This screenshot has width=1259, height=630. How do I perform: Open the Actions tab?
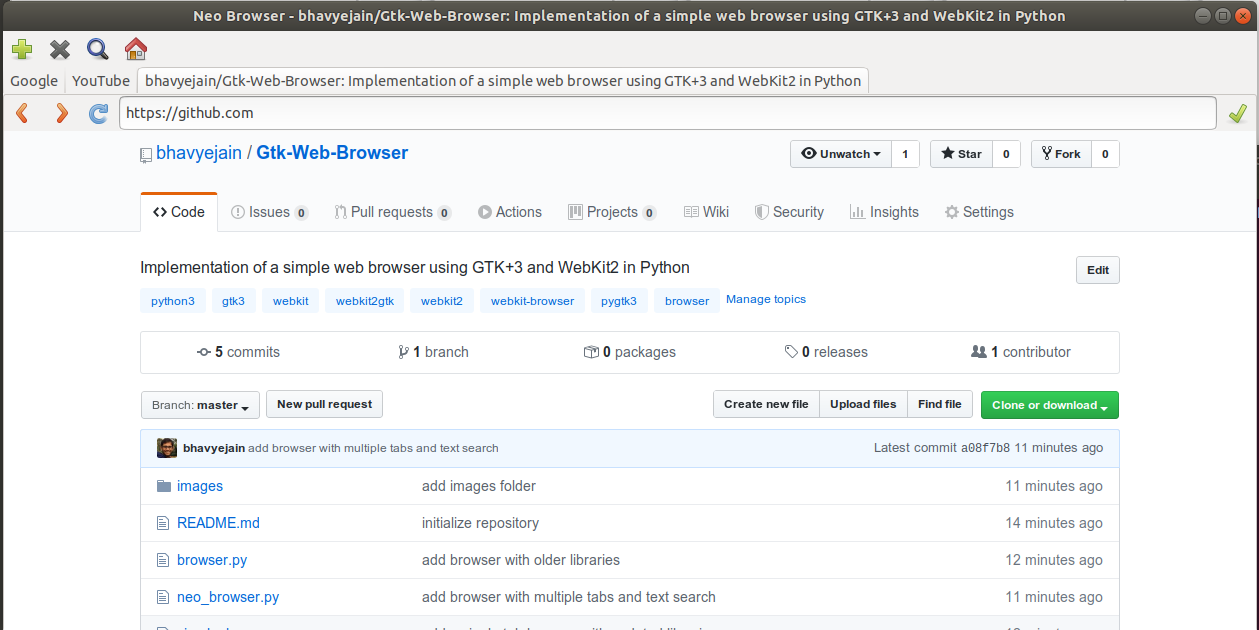pyautogui.click(x=510, y=212)
